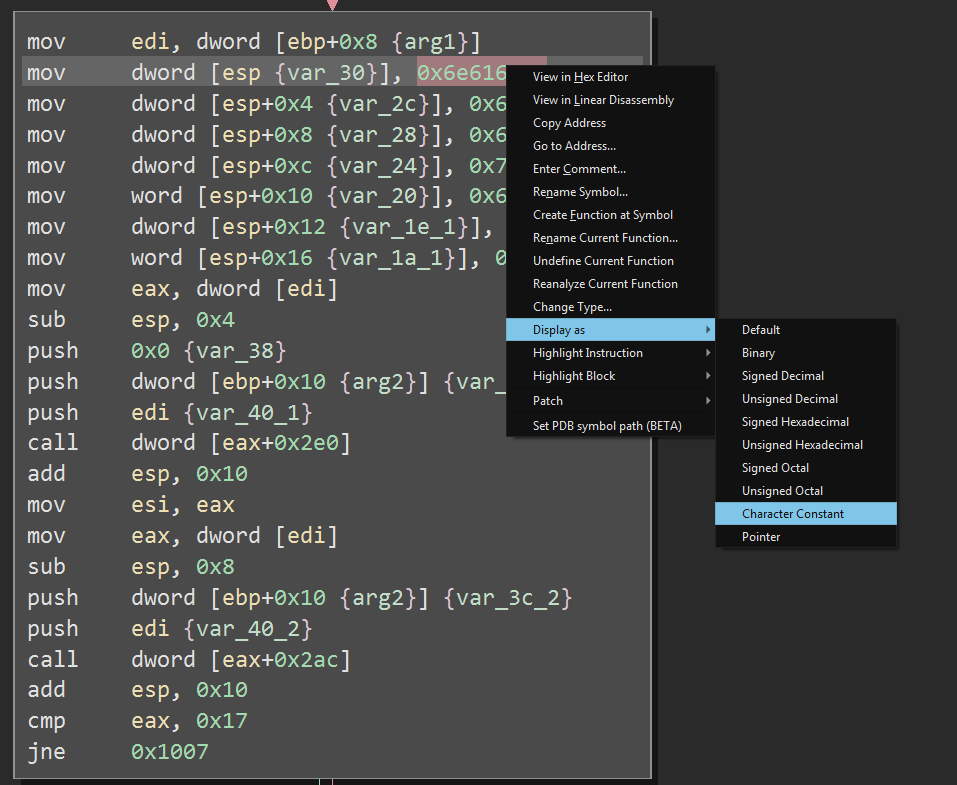The height and width of the screenshot is (785, 957).
Task: Select Signed Octal format
Action: click(806, 468)
